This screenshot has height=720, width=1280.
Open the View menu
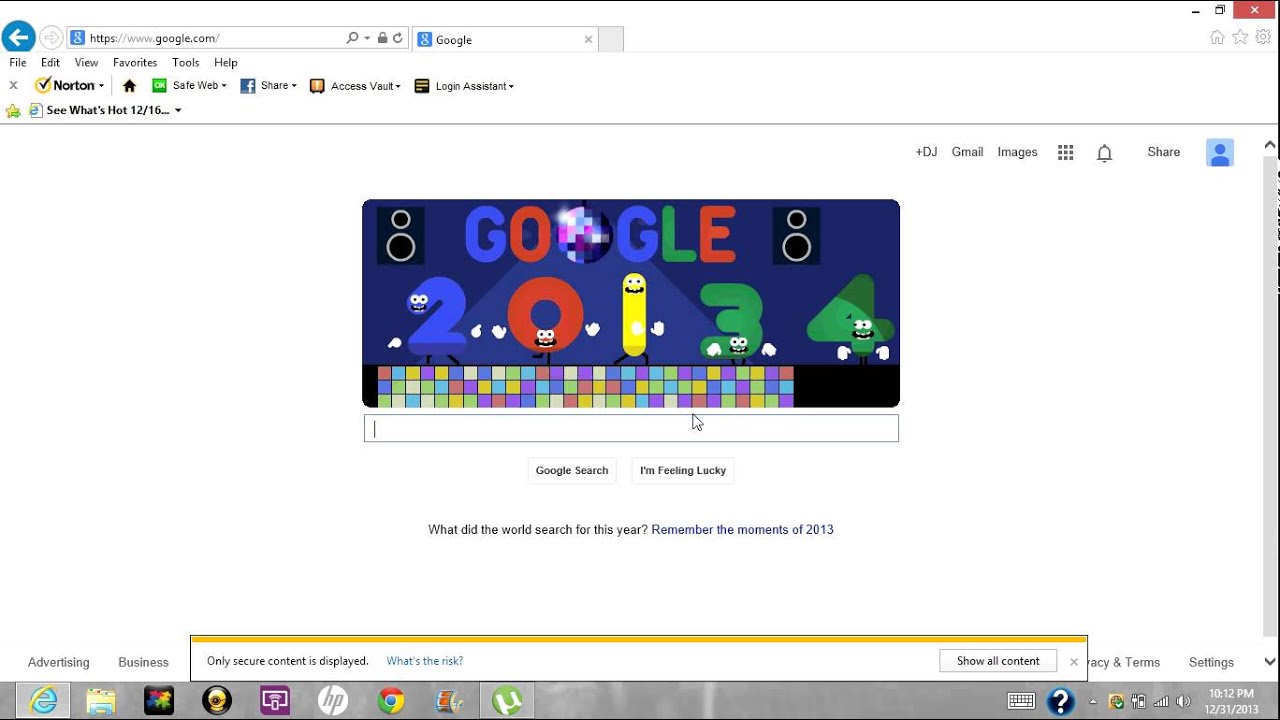86,62
